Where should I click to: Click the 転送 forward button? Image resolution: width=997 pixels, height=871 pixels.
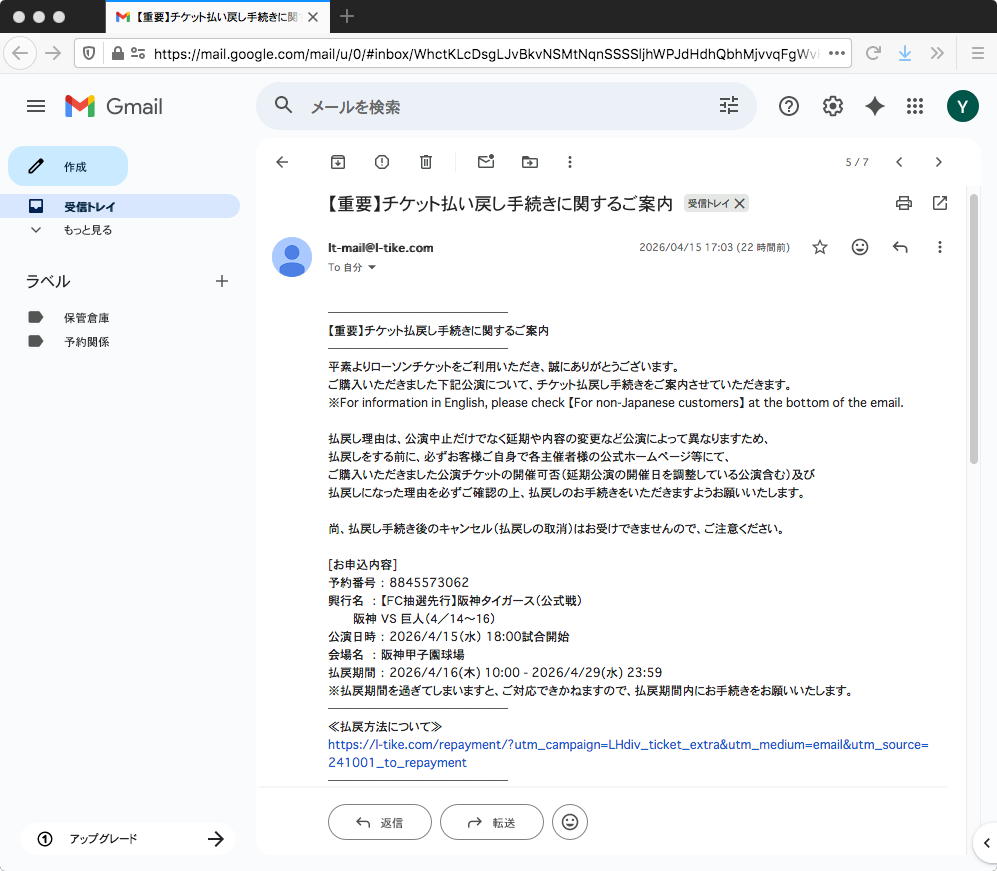pos(492,823)
